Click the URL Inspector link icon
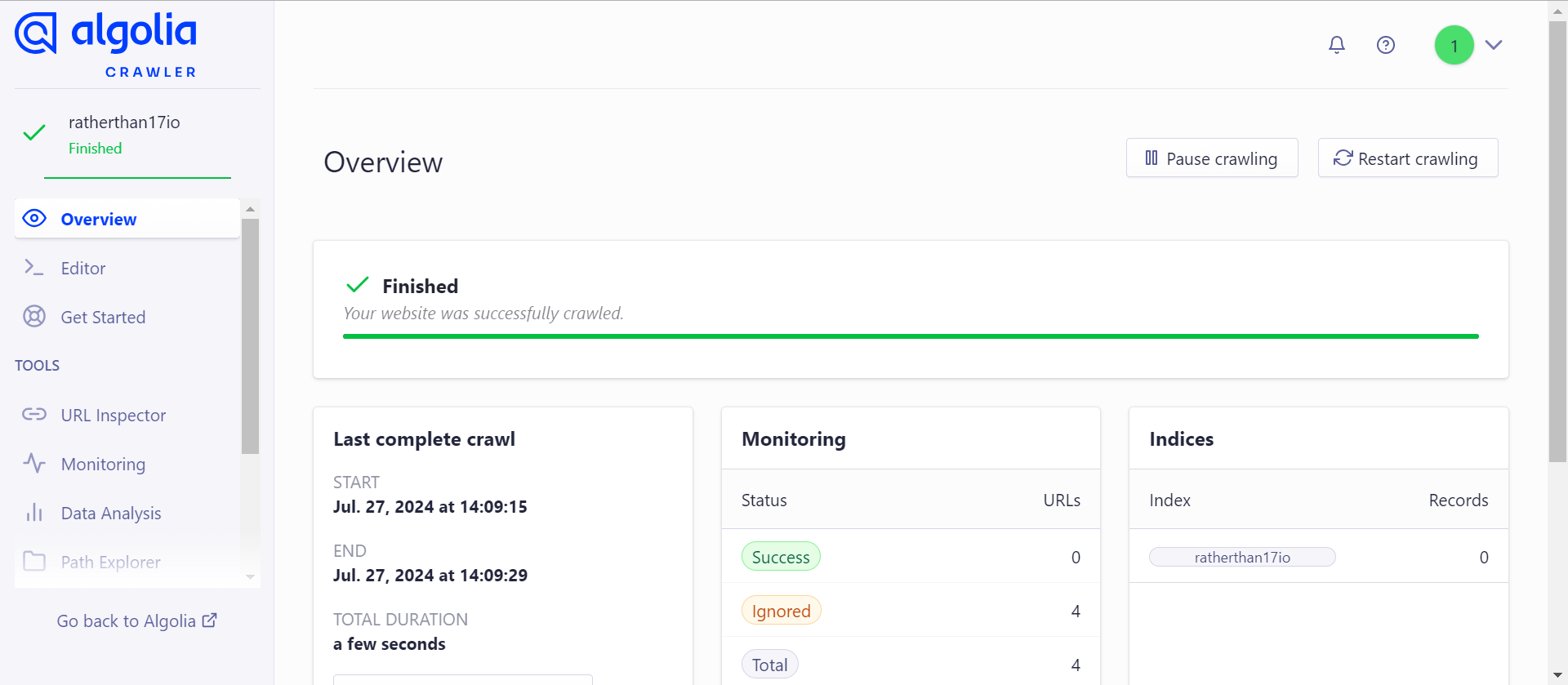This screenshot has height=685, width=1568. (34, 414)
